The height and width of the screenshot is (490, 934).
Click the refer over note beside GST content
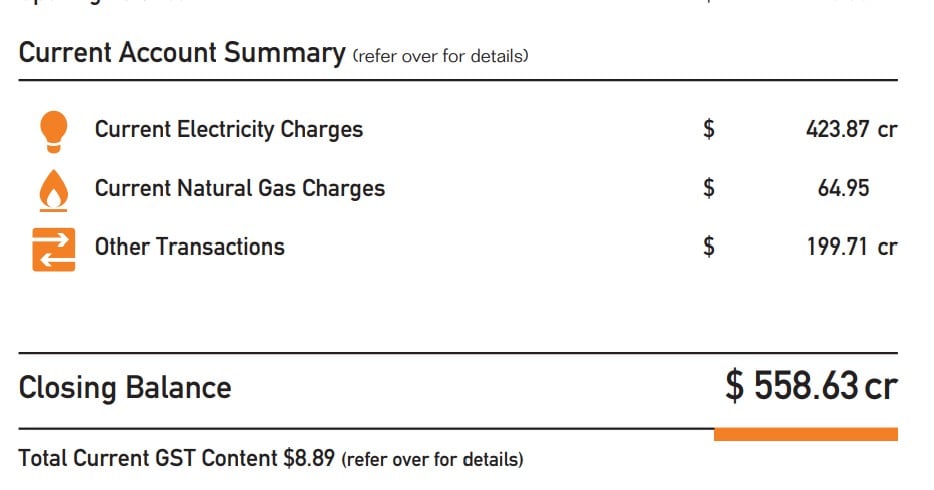pyautogui.click(x=432, y=460)
